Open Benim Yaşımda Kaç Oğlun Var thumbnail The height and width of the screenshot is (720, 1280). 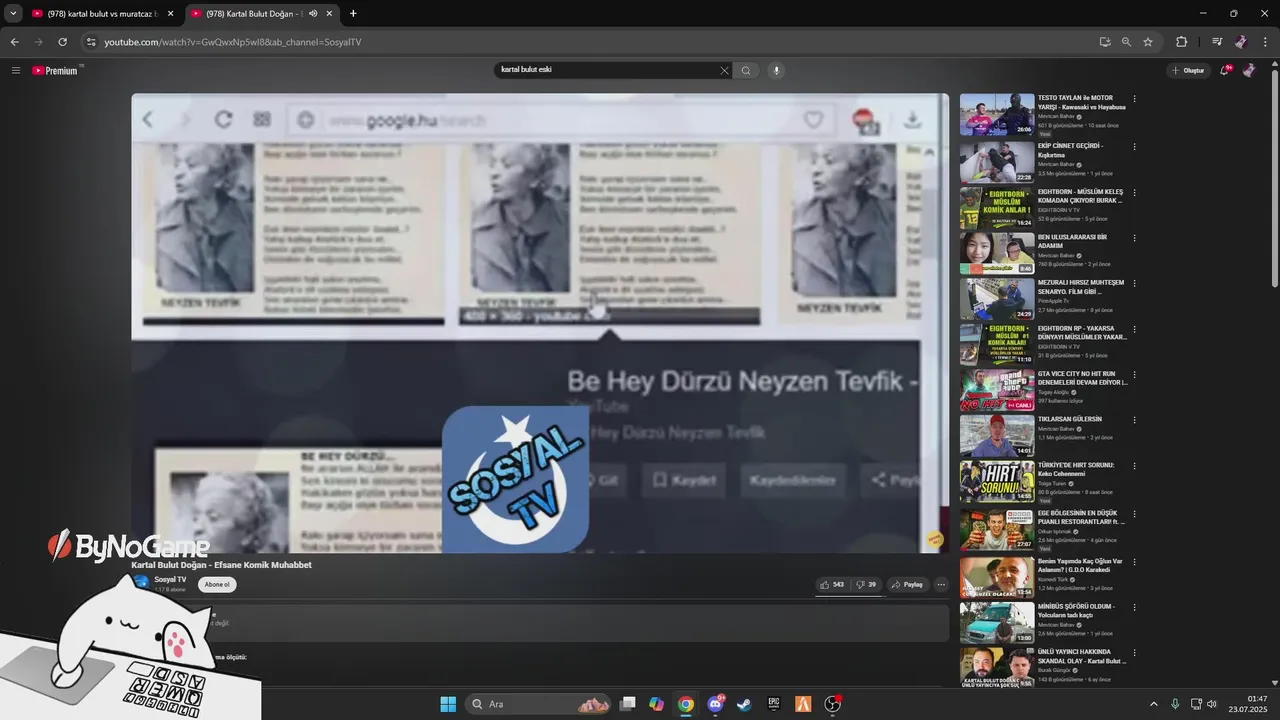[x=997, y=577]
